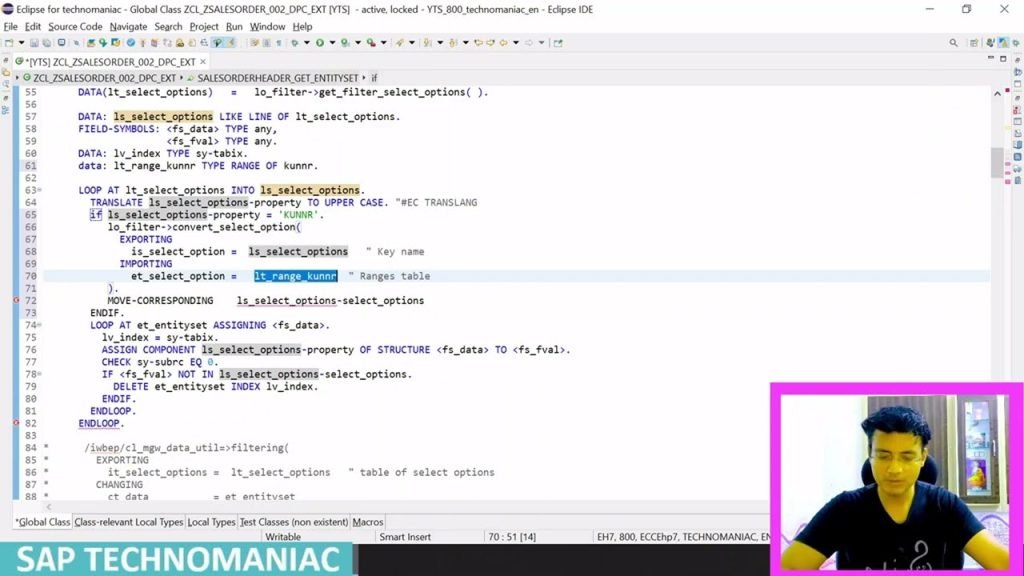Image resolution: width=1024 pixels, height=576 pixels.
Task: Open the Search icon near the top right
Action: point(954,43)
